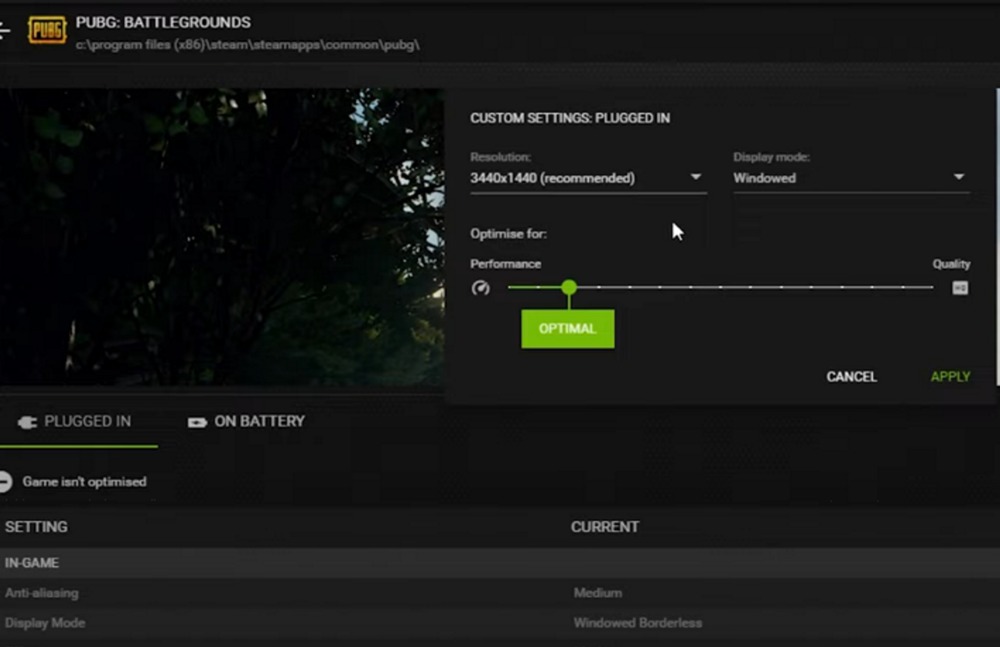Click the PUBG install path text
Image resolution: width=1000 pixels, height=647 pixels.
pos(247,45)
